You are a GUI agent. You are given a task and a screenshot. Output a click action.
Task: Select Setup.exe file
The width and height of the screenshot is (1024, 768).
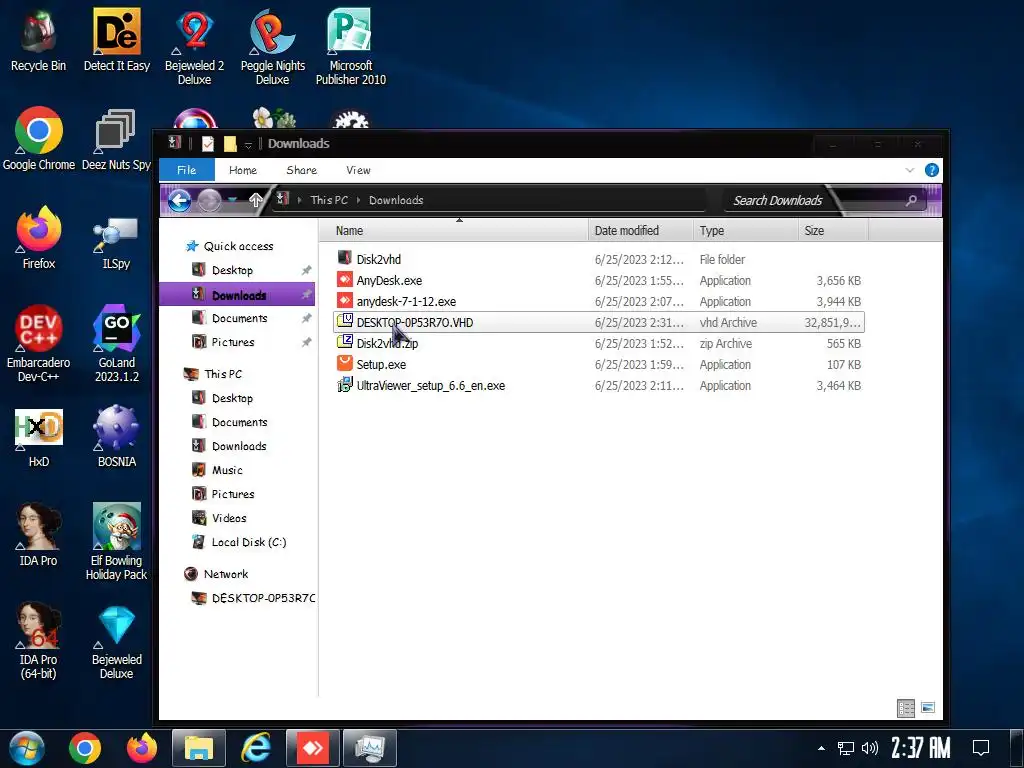pyautogui.click(x=599, y=364)
